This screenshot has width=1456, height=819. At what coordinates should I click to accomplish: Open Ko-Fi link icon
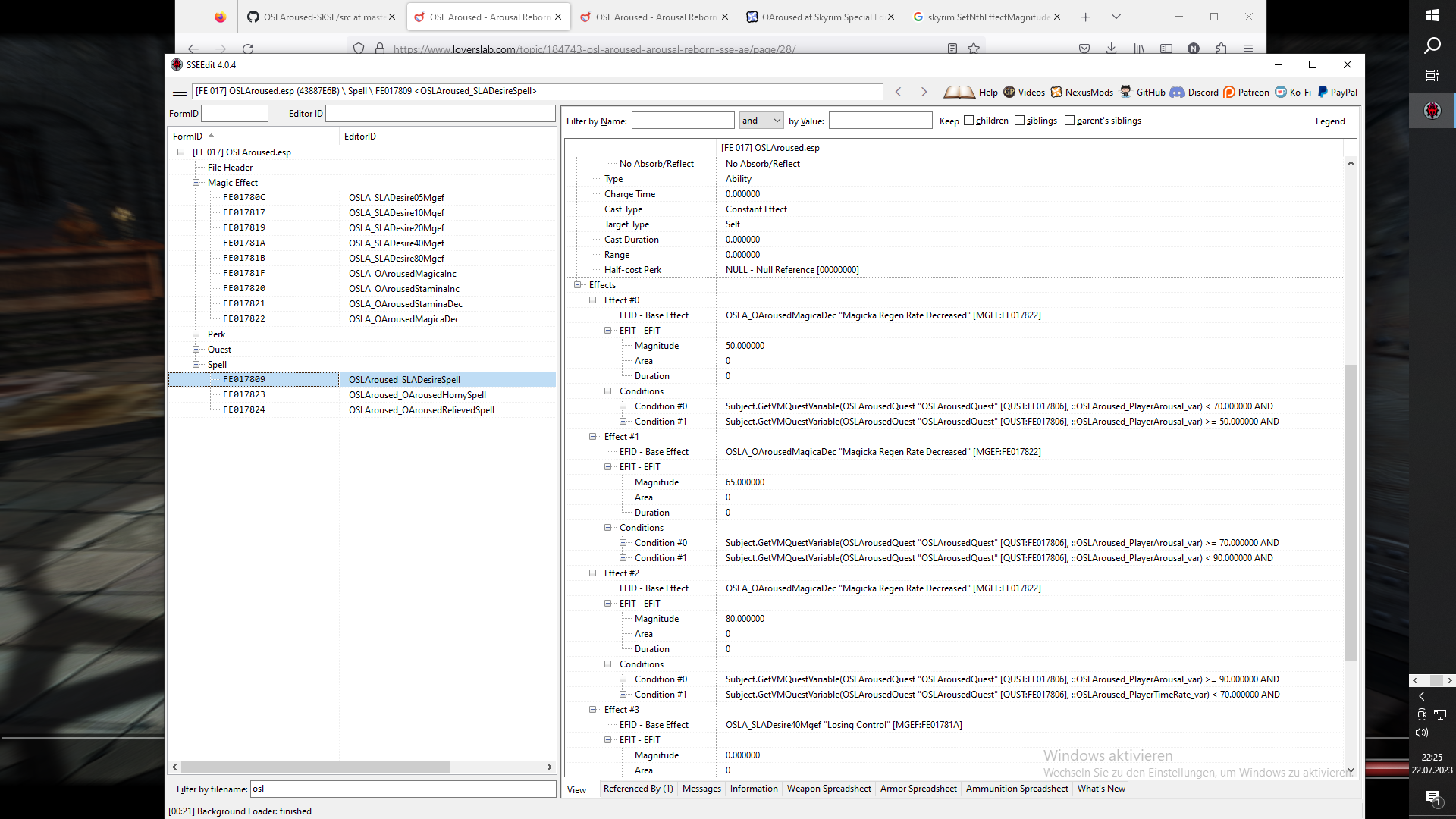(x=1281, y=92)
